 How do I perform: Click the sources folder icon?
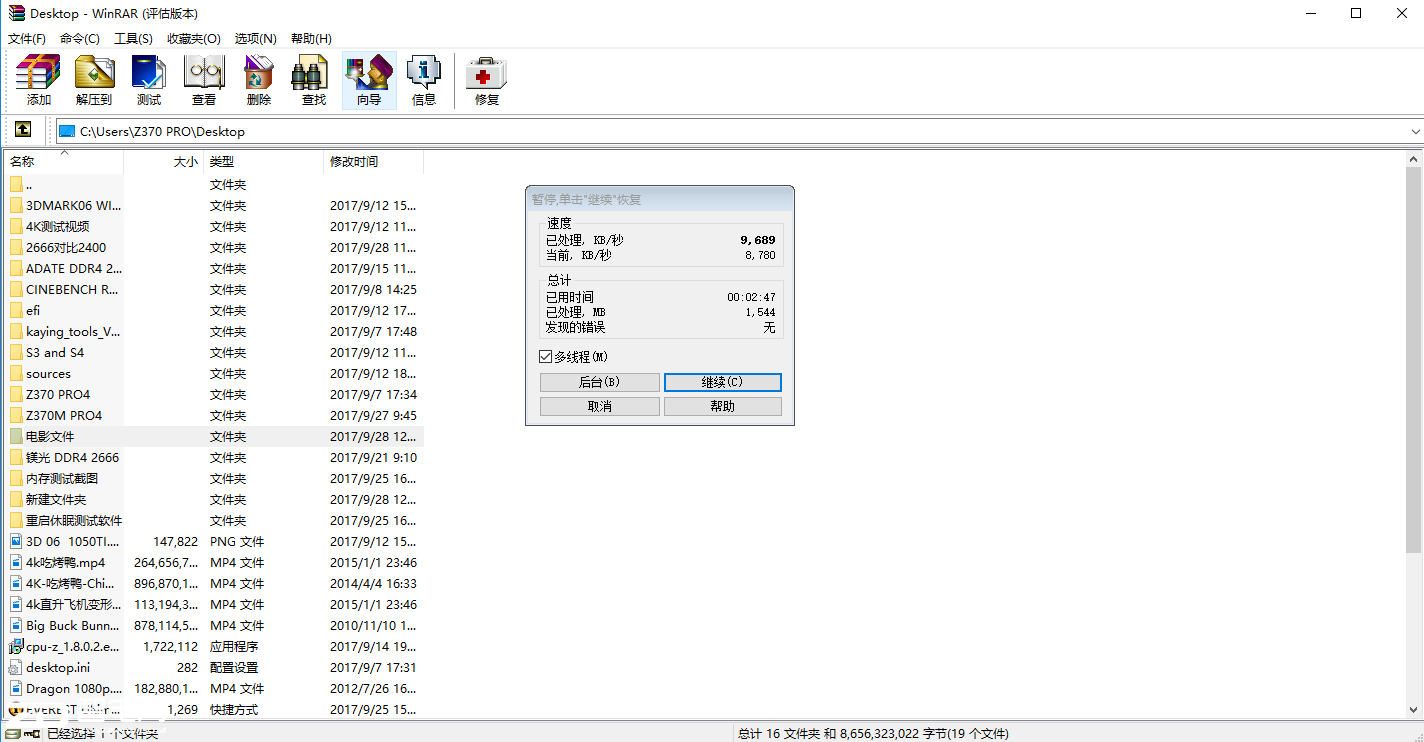tap(16, 373)
